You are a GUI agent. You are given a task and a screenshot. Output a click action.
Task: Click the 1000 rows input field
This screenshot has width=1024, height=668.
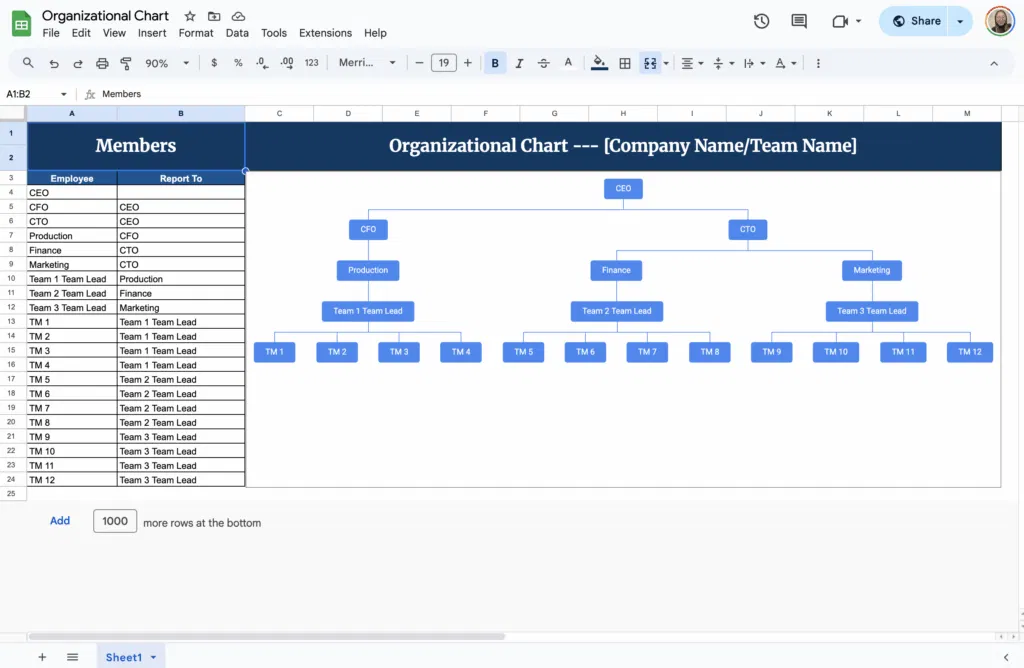[114, 520]
